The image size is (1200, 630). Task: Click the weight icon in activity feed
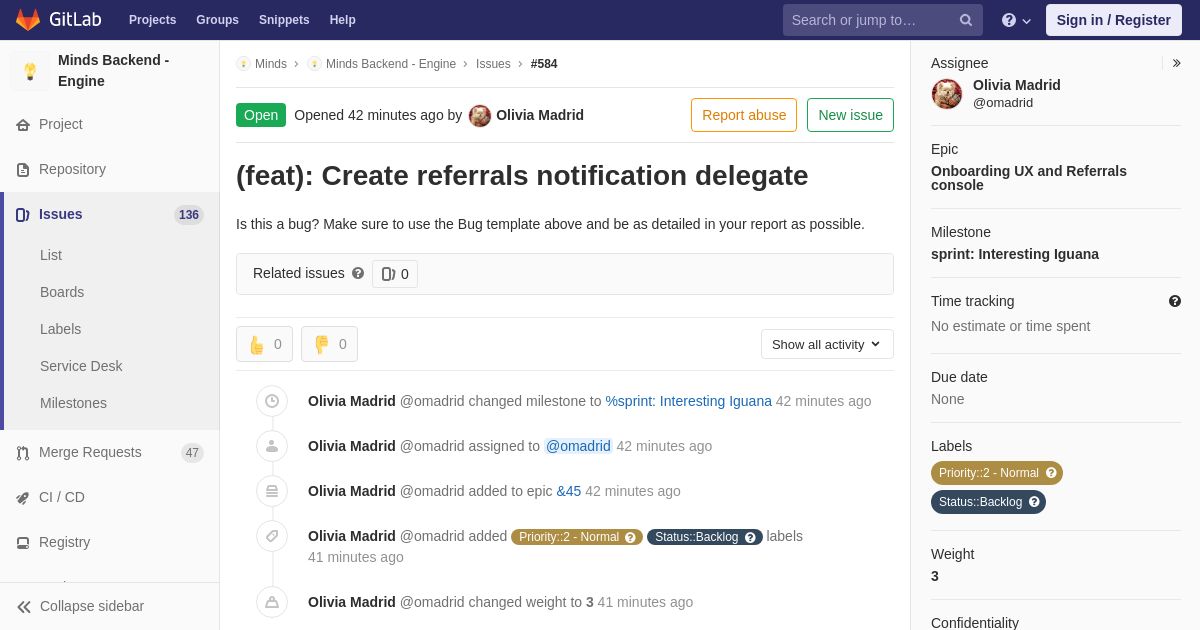tap(272, 602)
